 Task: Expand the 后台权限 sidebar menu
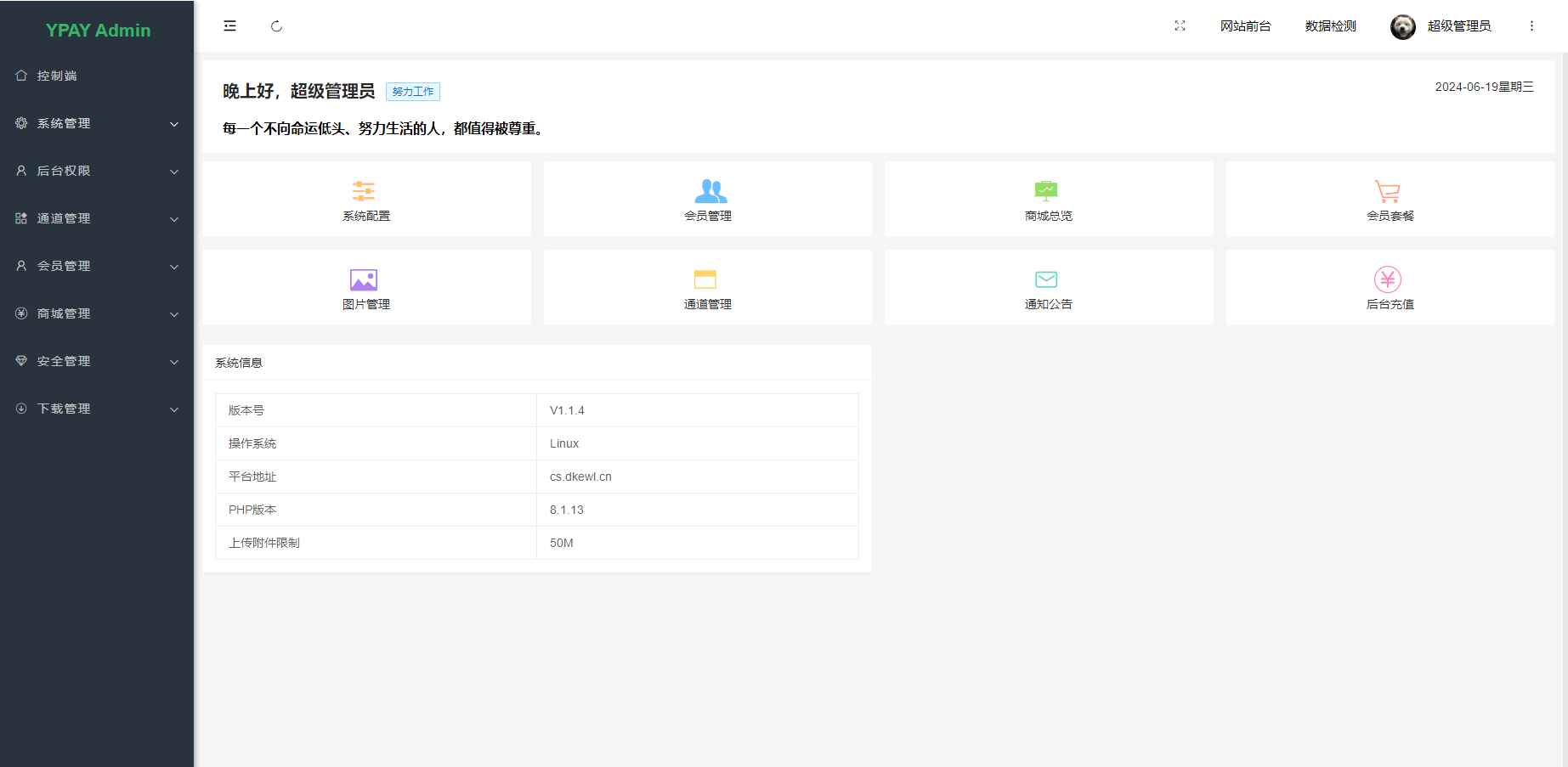coord(97,171)
